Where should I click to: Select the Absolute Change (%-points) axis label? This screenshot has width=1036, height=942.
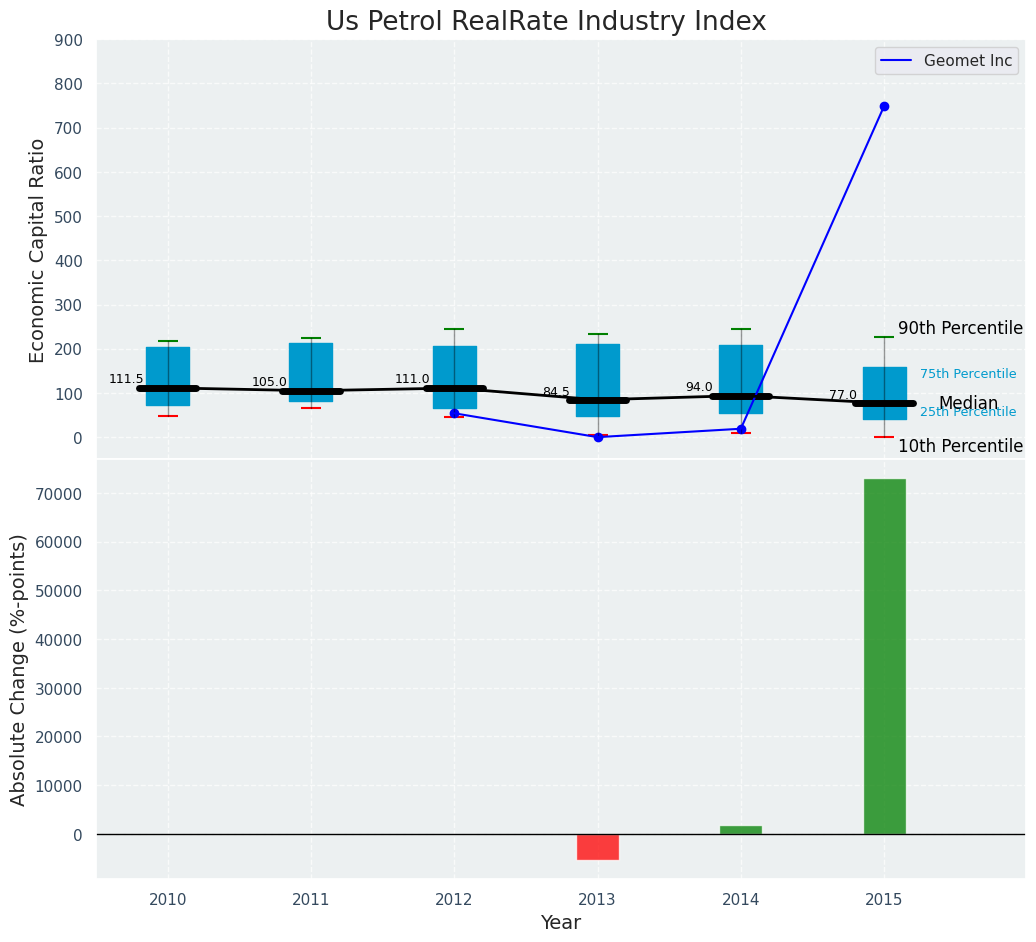pos(19,669)
